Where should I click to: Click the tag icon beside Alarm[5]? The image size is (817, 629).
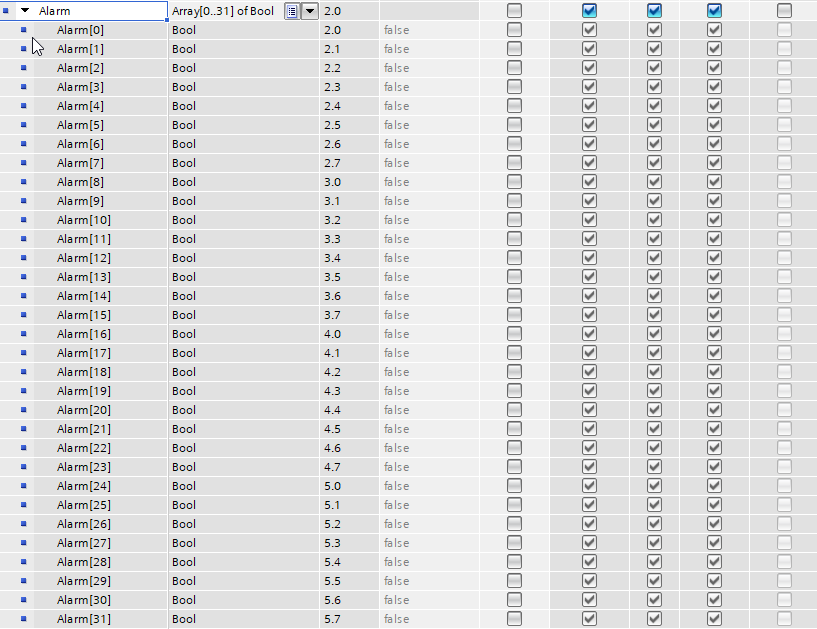pos(23,125)
